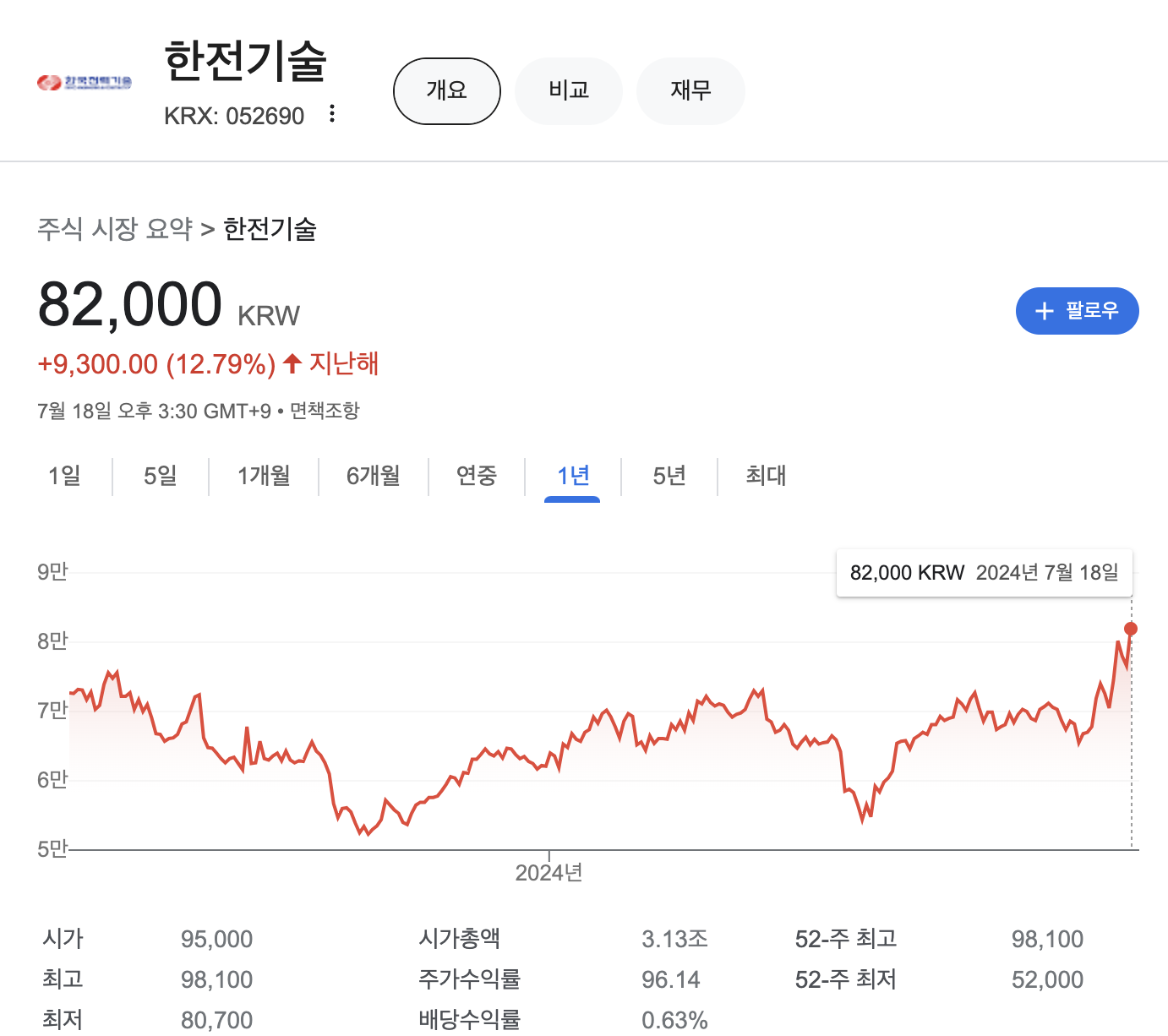Click the 7월 18일 오후 3:30 timestamp
Image resolution: width=1168 pixels, height=1036 pixels.
(x=154, y=411)
